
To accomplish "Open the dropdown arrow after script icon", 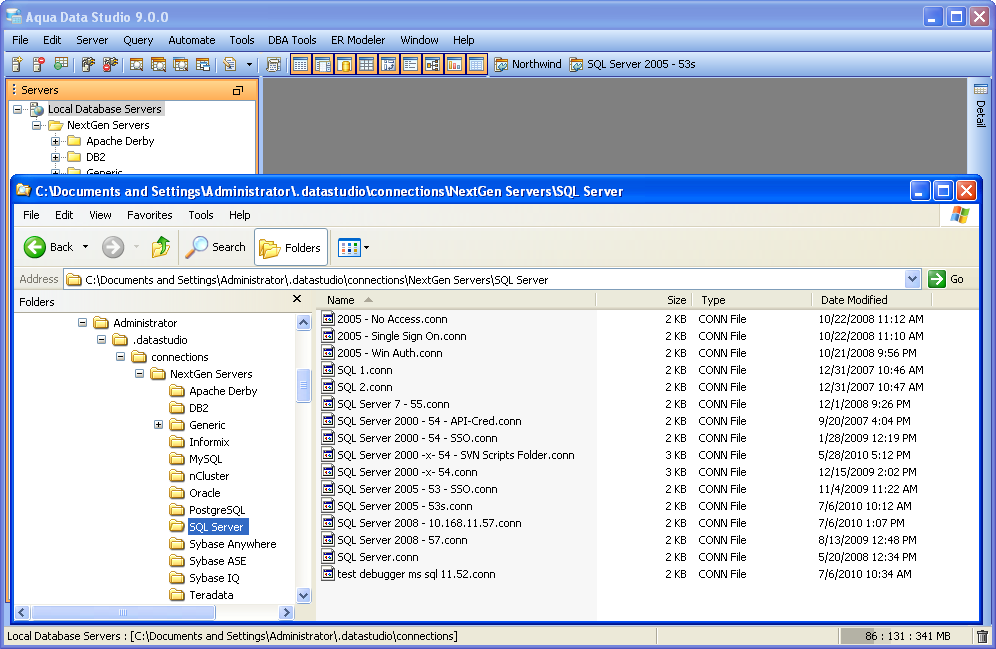I will point(249,65).
